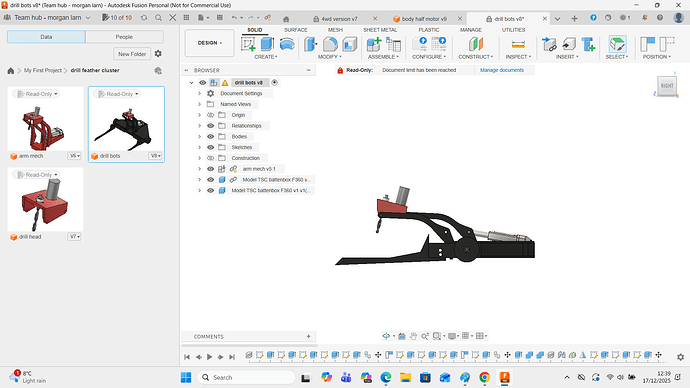Switch to the SURFACE tab
Image resolution: width=690 pixels, height=388 pixels.
pyautogui.click(x=296, y=30)
